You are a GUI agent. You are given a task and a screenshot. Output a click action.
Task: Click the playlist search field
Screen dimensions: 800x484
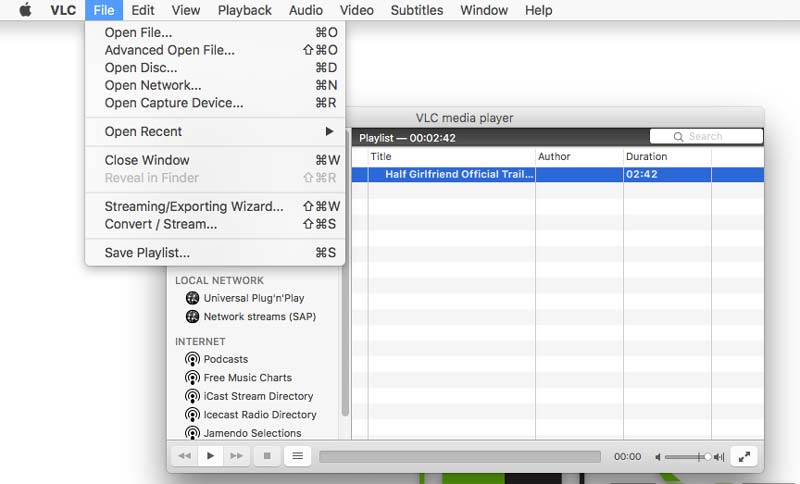click(x=706, y=137)
